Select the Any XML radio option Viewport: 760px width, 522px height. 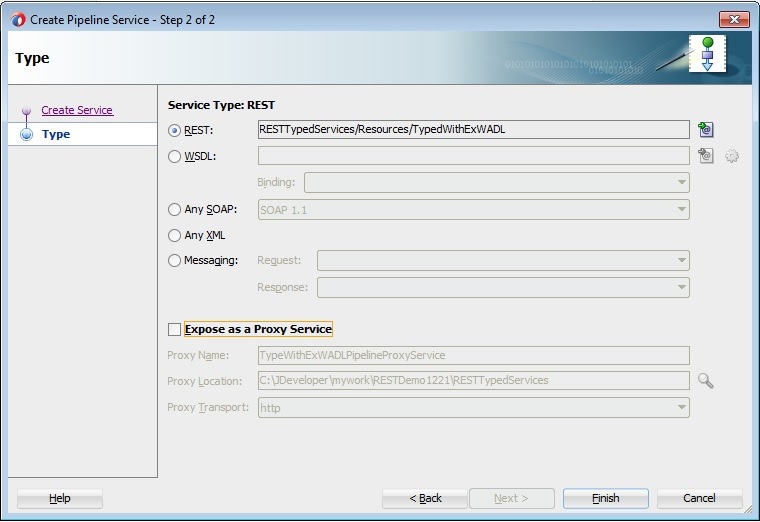(175, 236)
